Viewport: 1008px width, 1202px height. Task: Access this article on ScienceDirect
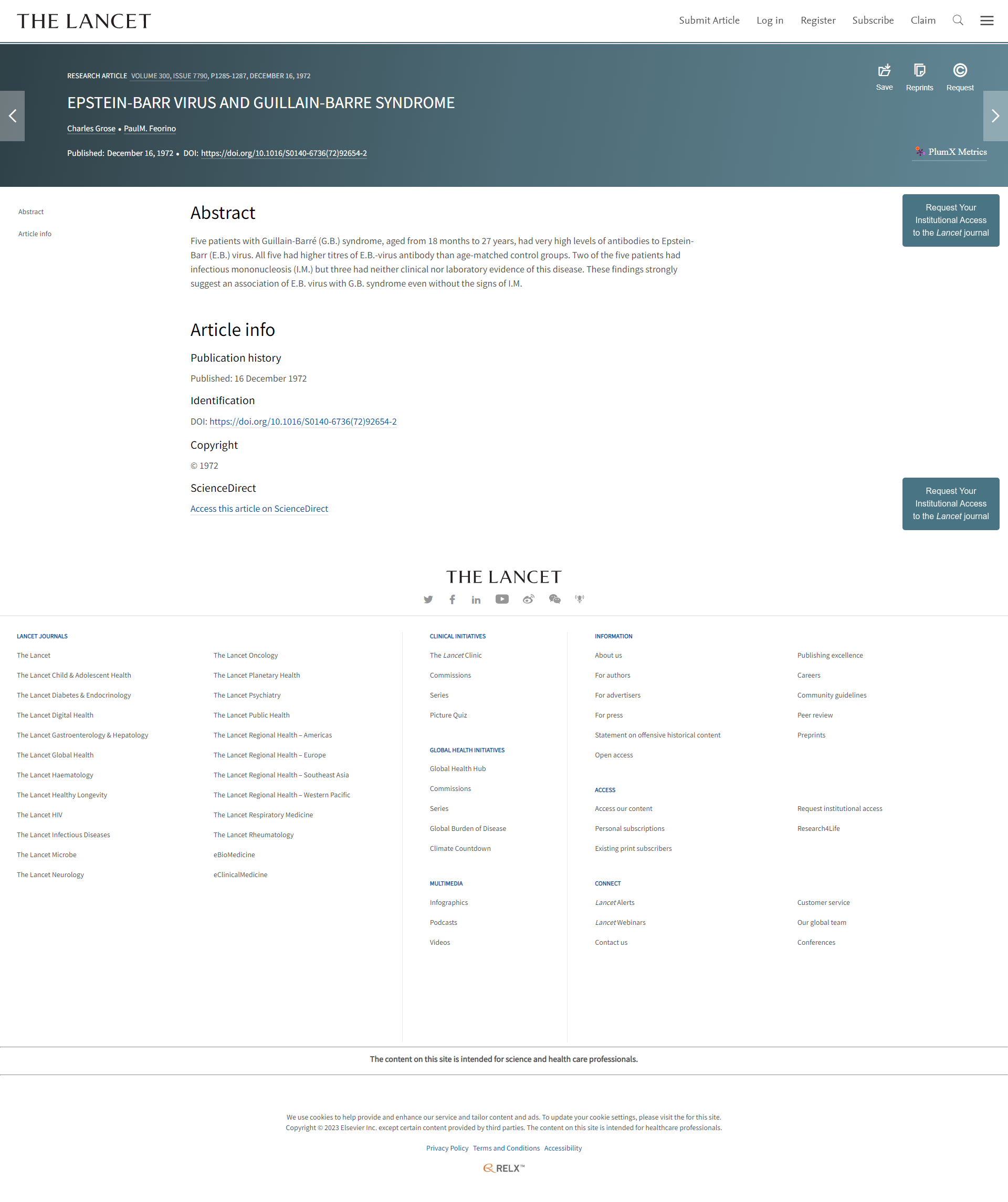(x=259, y=508)
